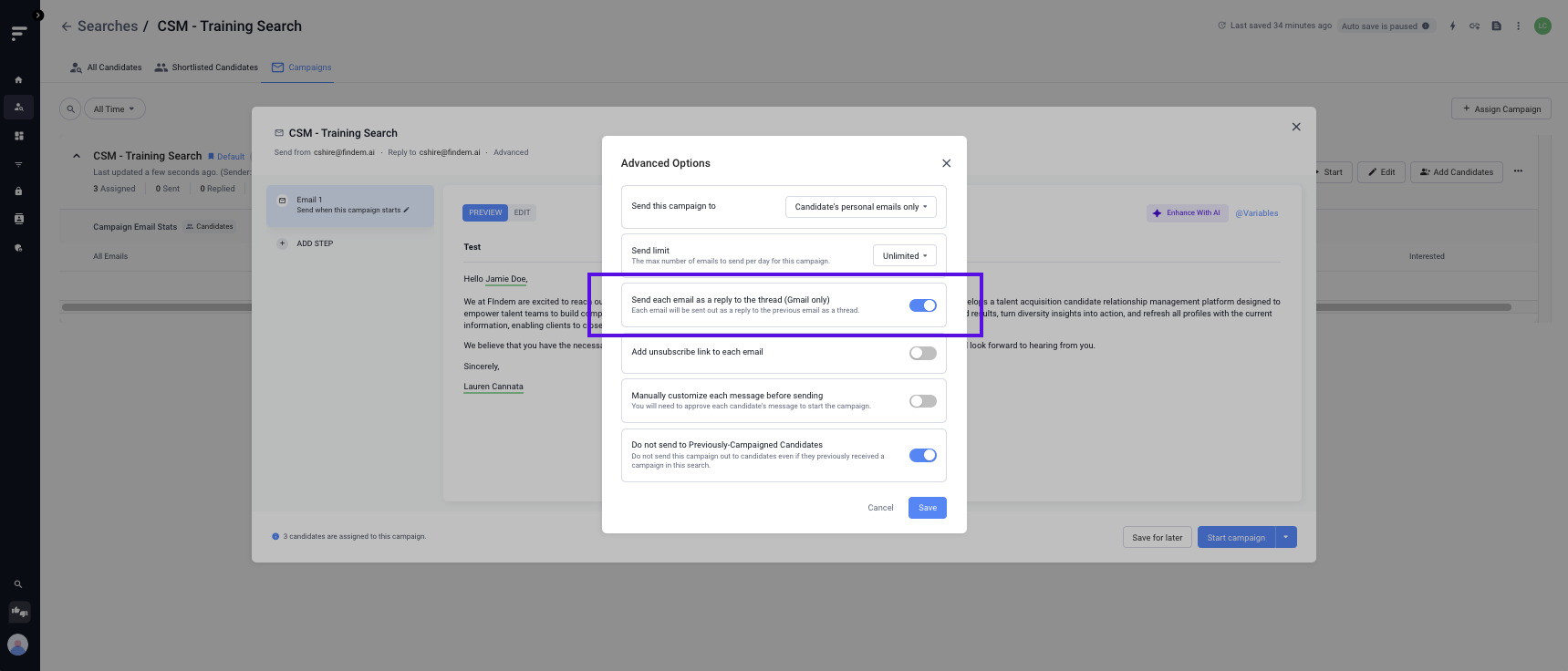Close the Advanced Options dialog
This screenshot has width=1568, height=671.
(946, 163)
